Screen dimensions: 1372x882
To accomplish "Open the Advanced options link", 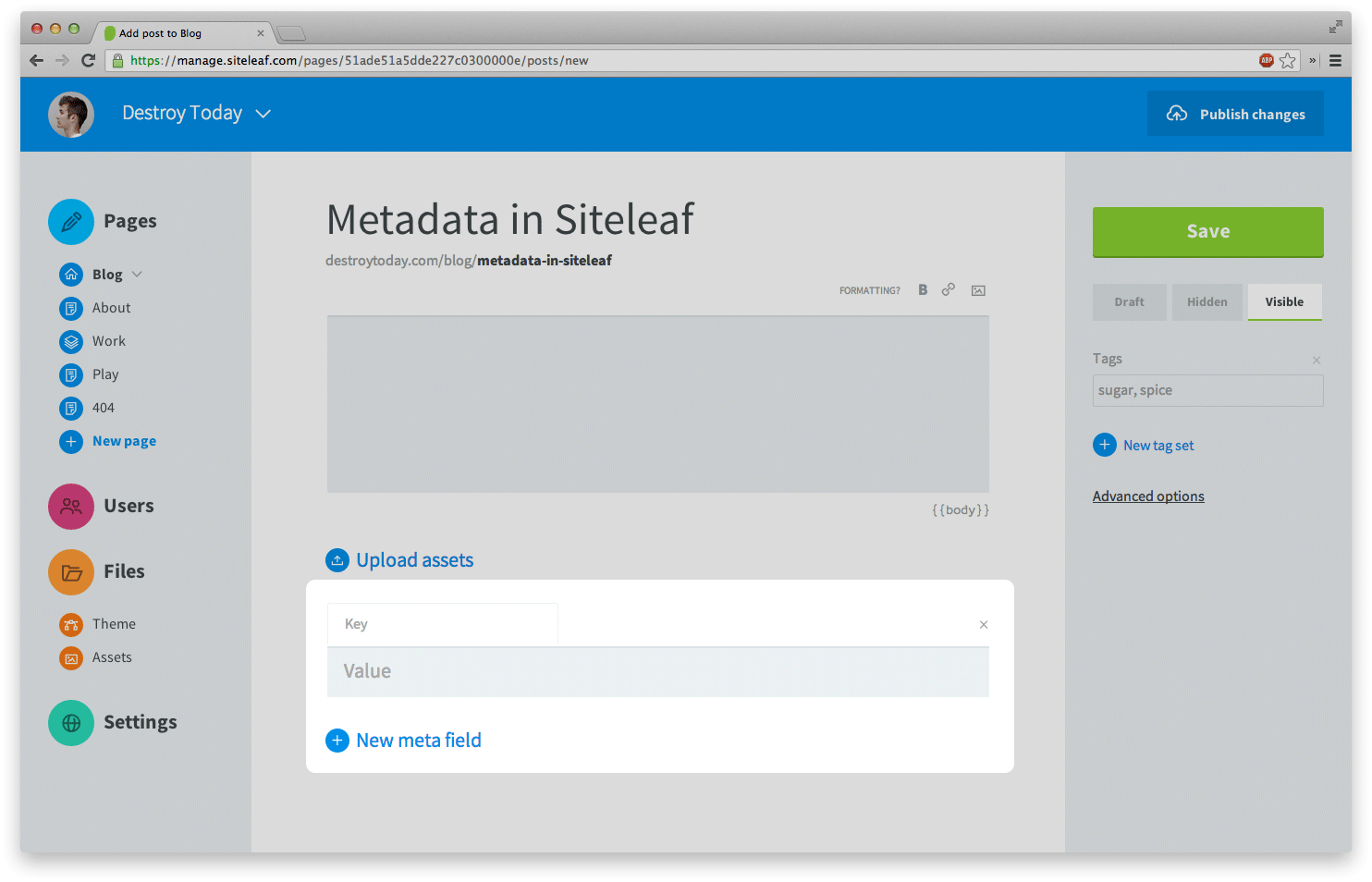I will [x=1148, y=496].
